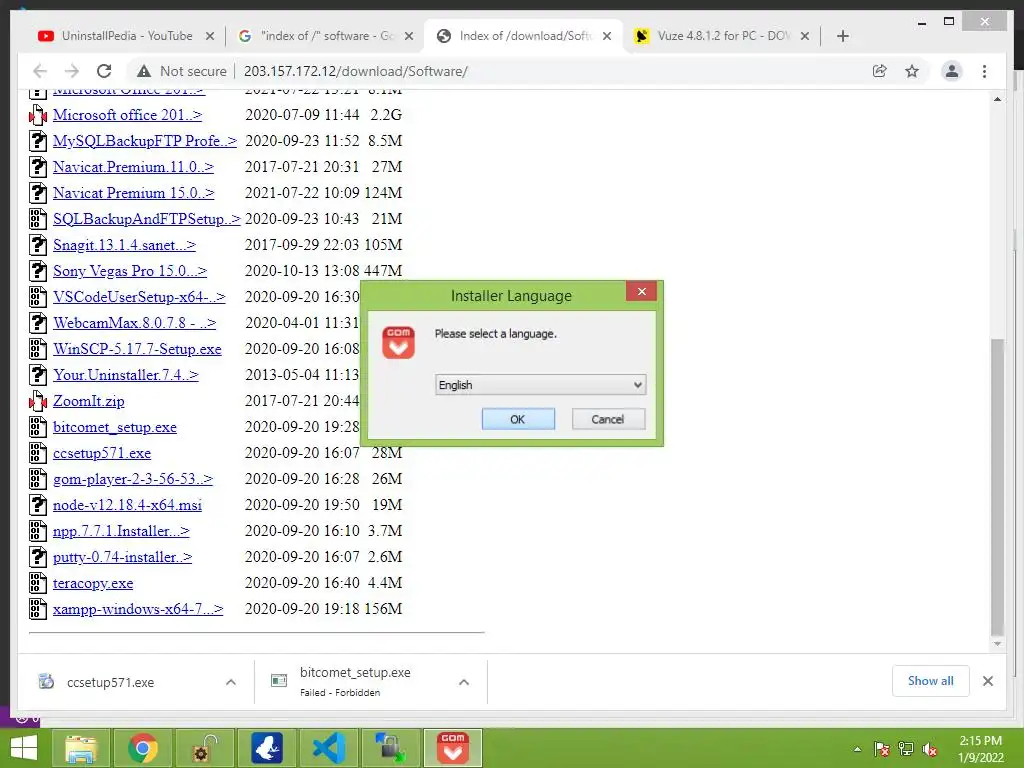
Task: Show hidden tray icons arrow
Action: point(857,750)
